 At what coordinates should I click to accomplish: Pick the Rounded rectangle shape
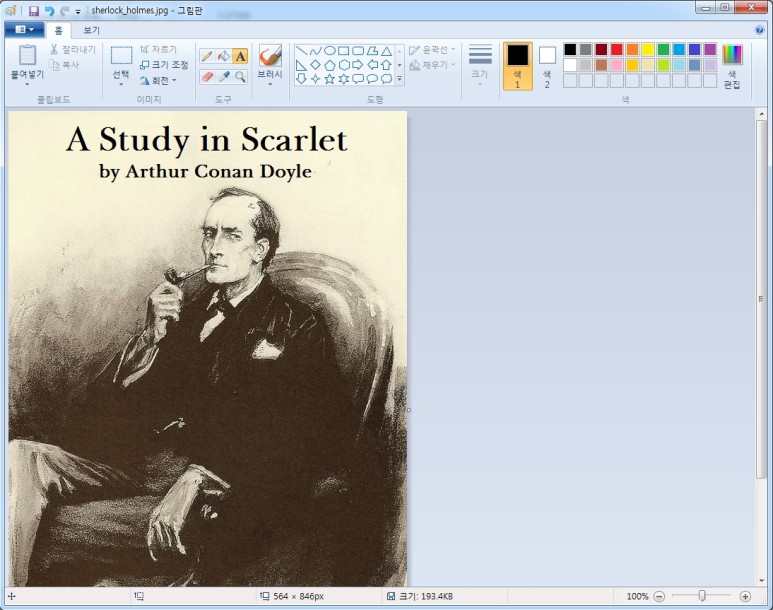pyautogui.click(x=358, y=51)
